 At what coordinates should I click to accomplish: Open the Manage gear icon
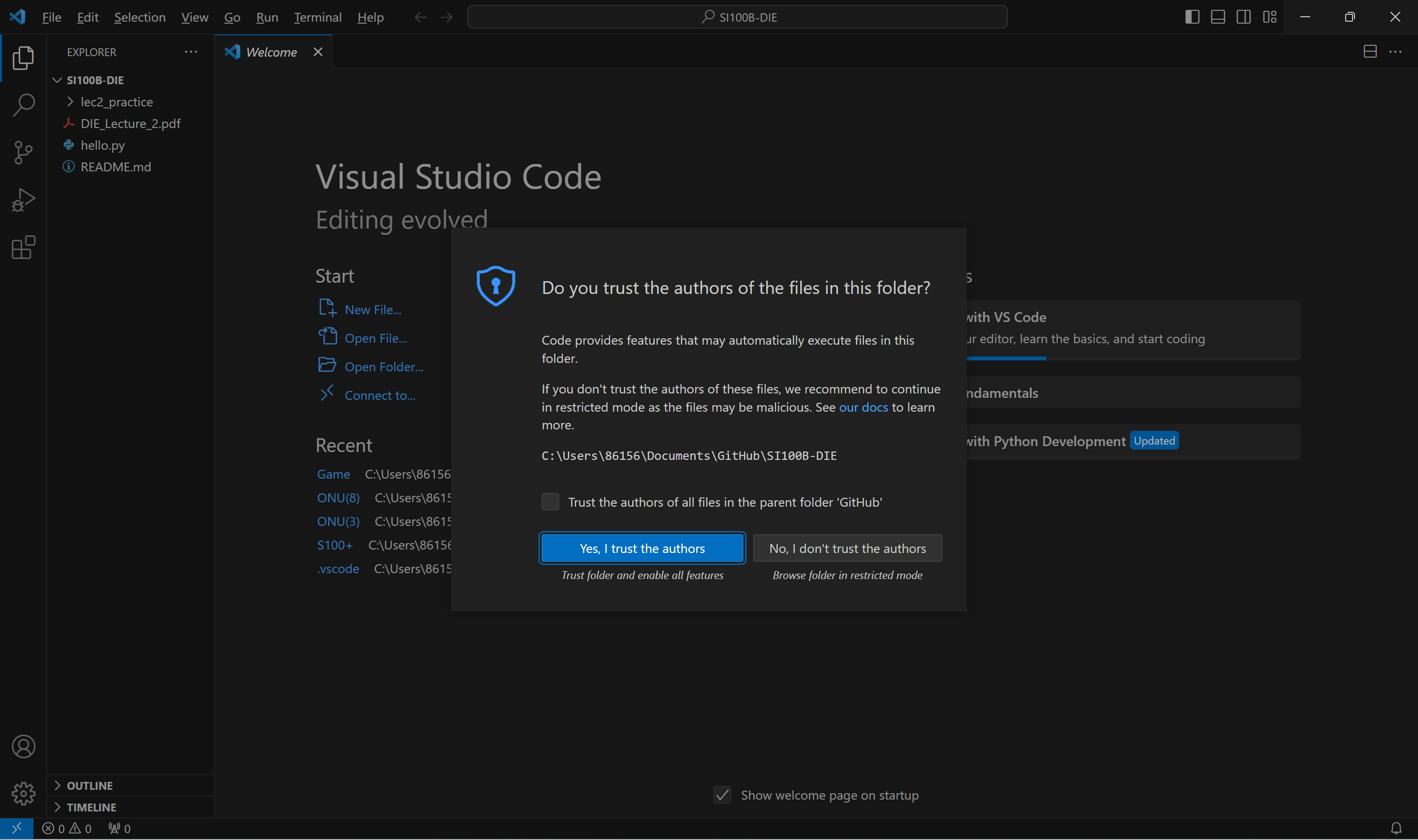click(x=23, y=794)
